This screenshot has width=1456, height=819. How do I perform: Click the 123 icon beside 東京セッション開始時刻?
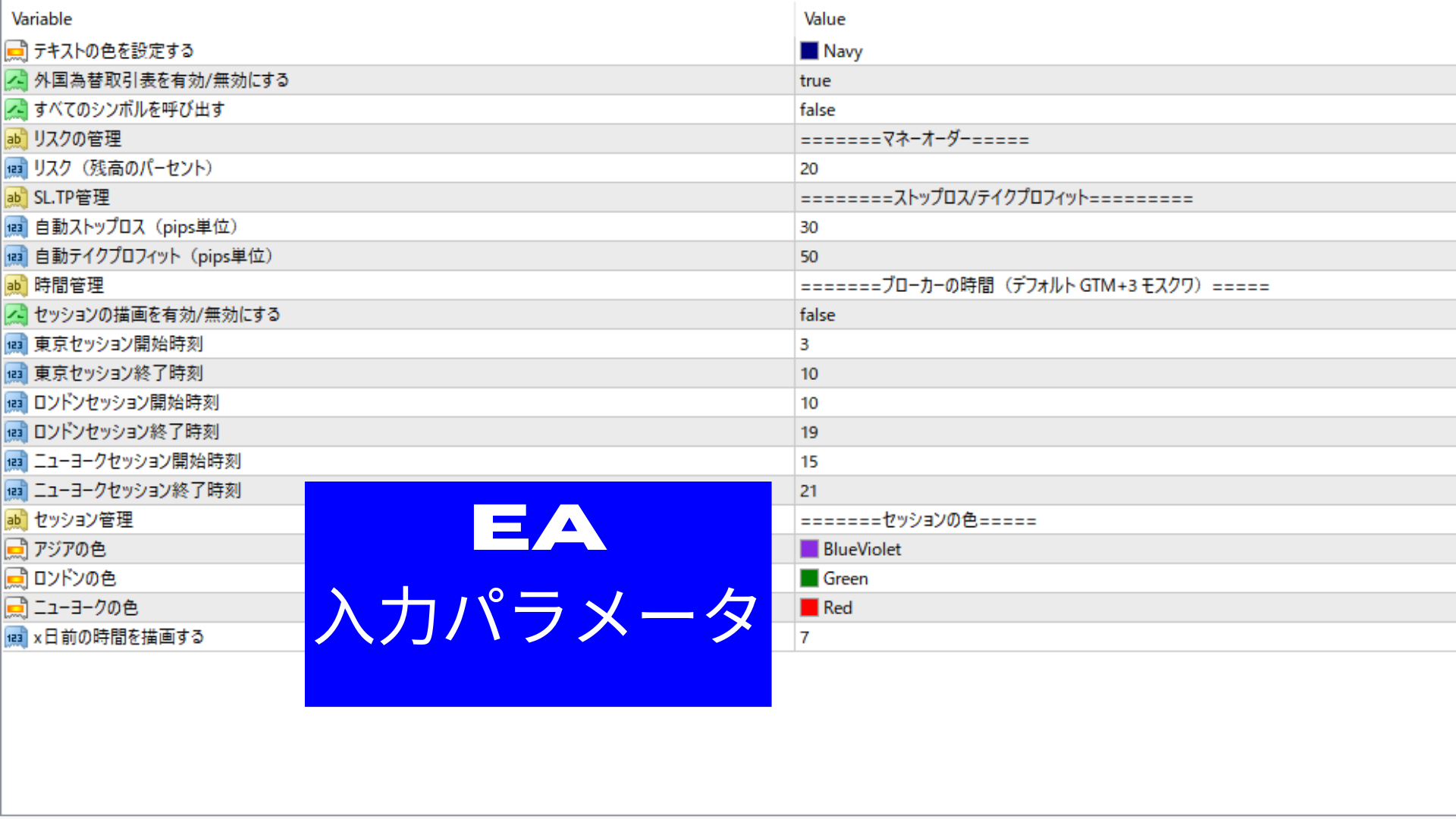tap(15, 344)
